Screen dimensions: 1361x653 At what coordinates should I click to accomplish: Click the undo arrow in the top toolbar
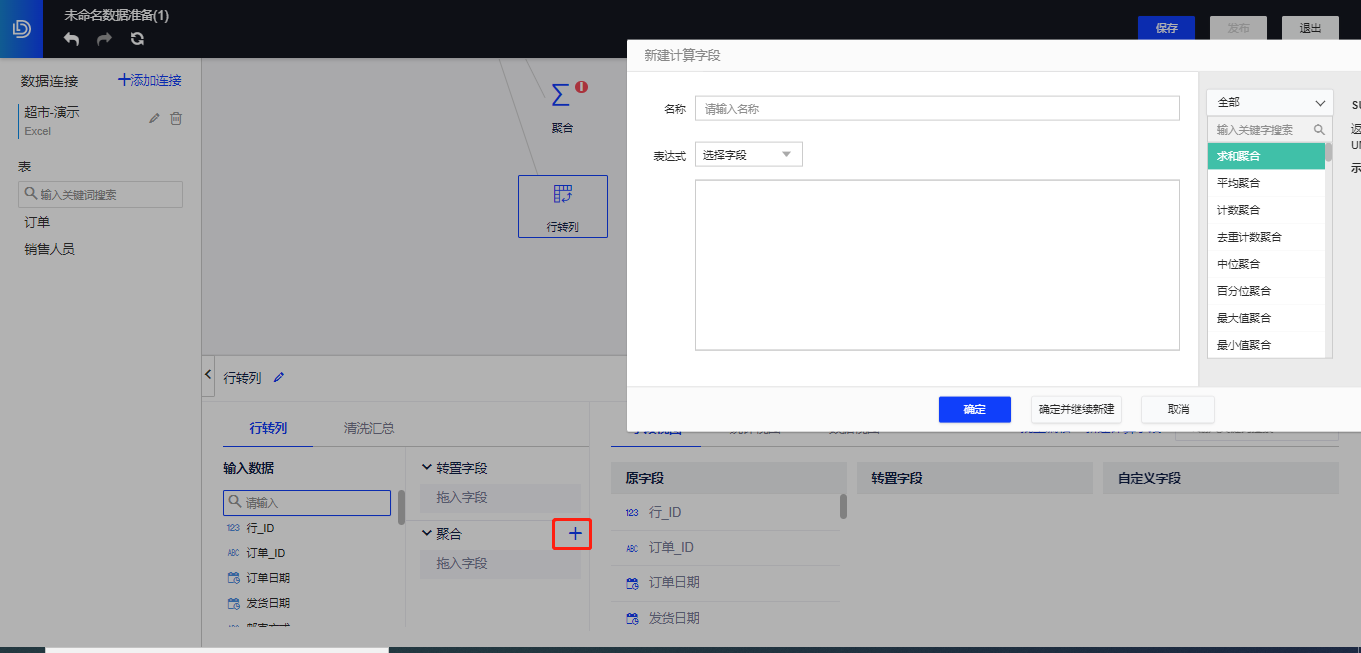(69, 38)
